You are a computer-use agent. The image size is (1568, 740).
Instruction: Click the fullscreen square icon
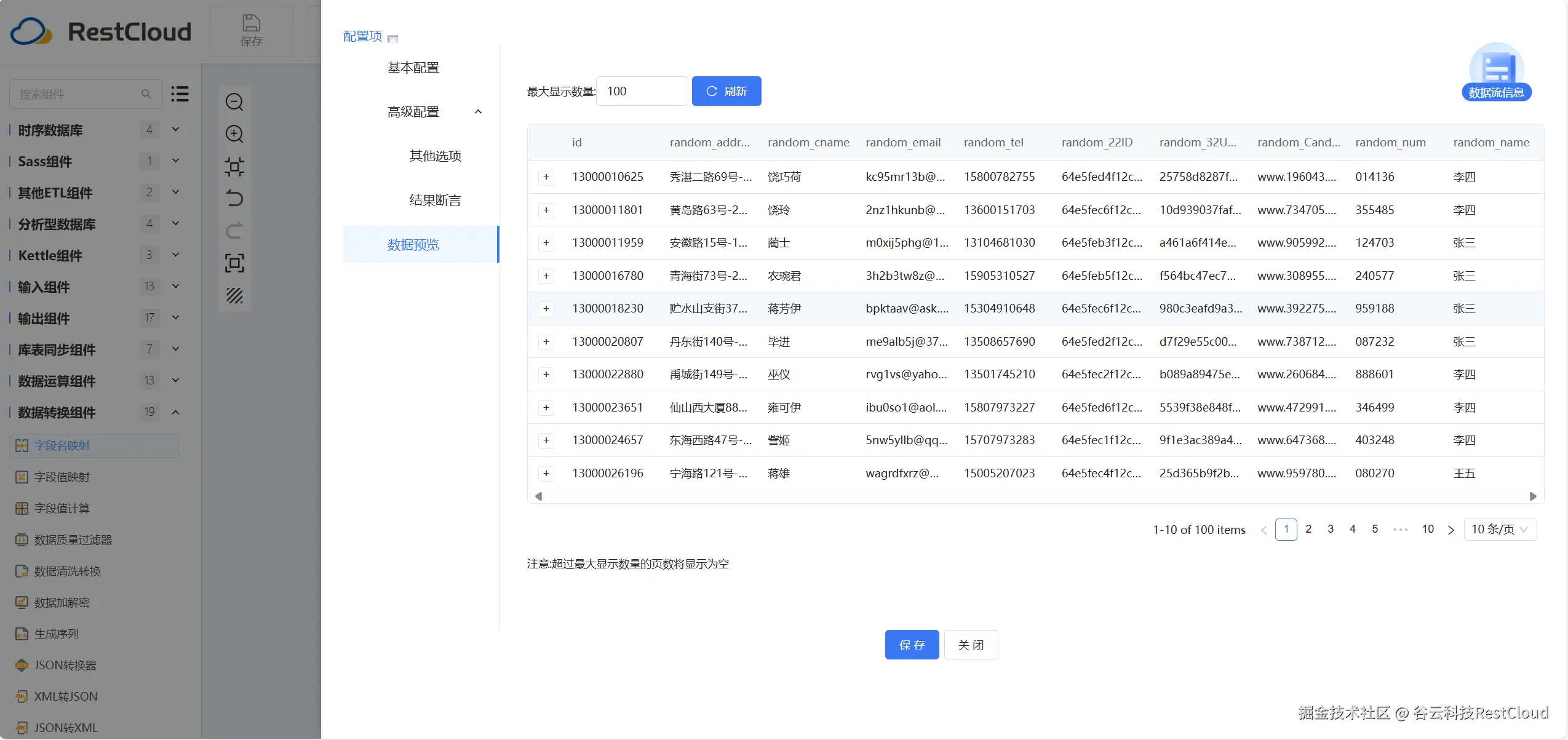pyautogui.click(x=234, y=263)
